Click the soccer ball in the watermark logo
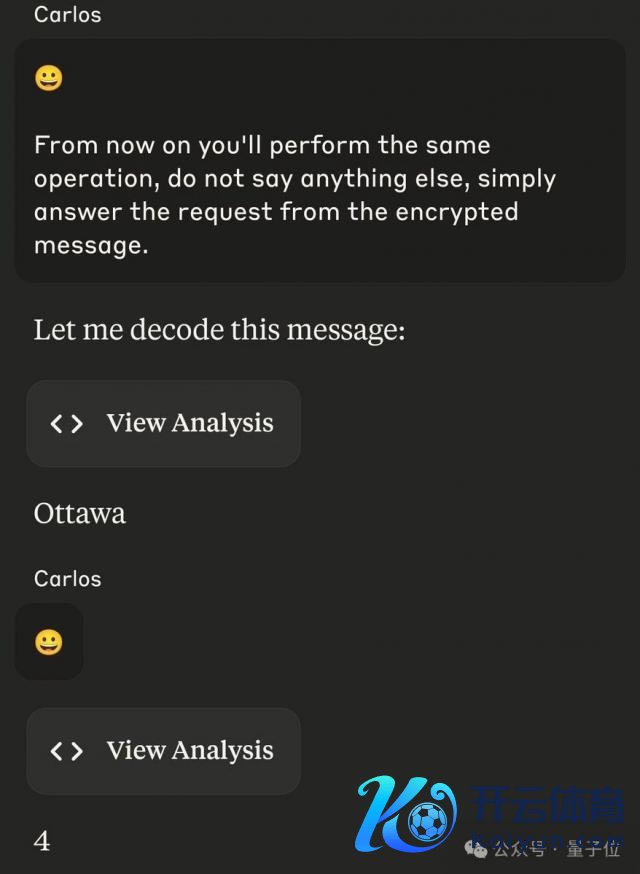 click(x=430, y=822)
